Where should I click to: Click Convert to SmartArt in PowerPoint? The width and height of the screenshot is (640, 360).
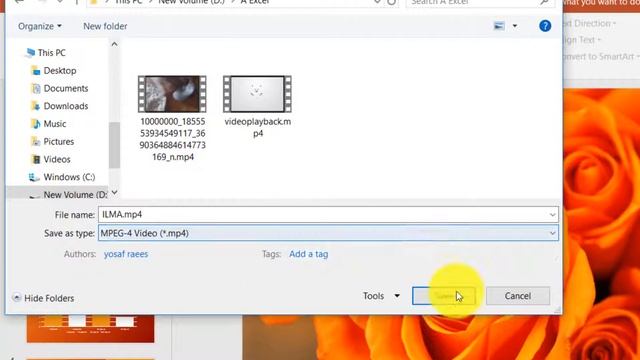point(601,57)
